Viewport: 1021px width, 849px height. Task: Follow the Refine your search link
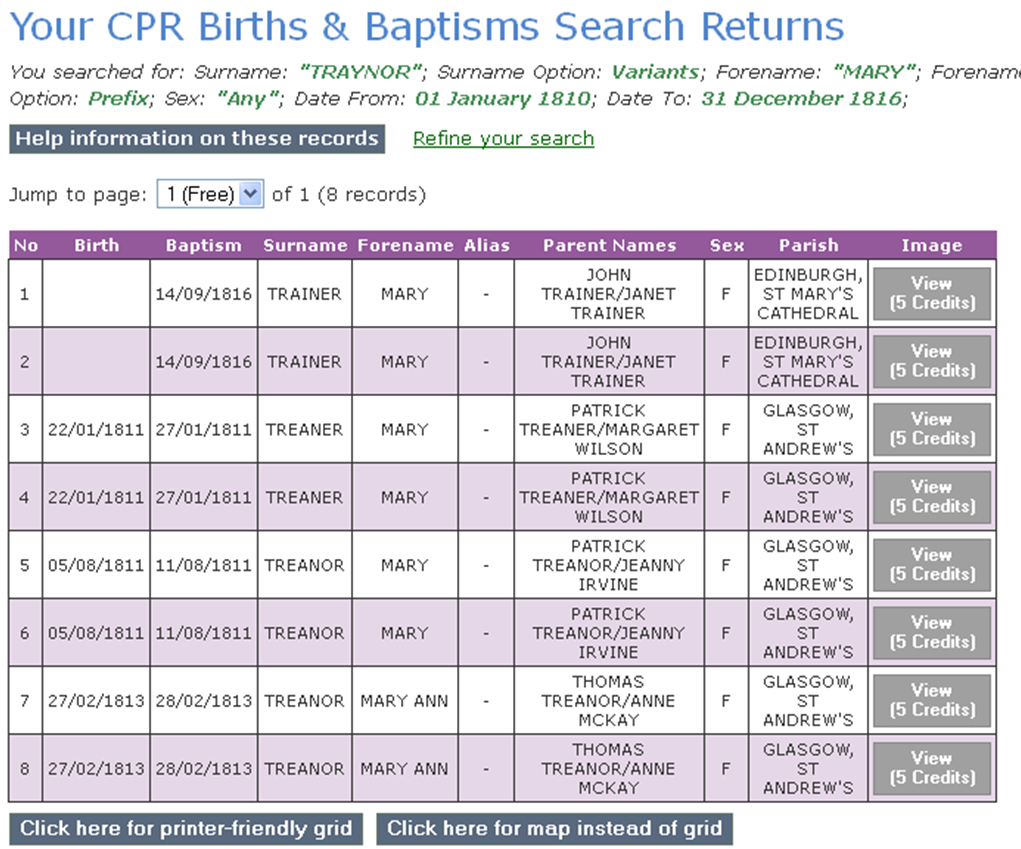[503, 139]
